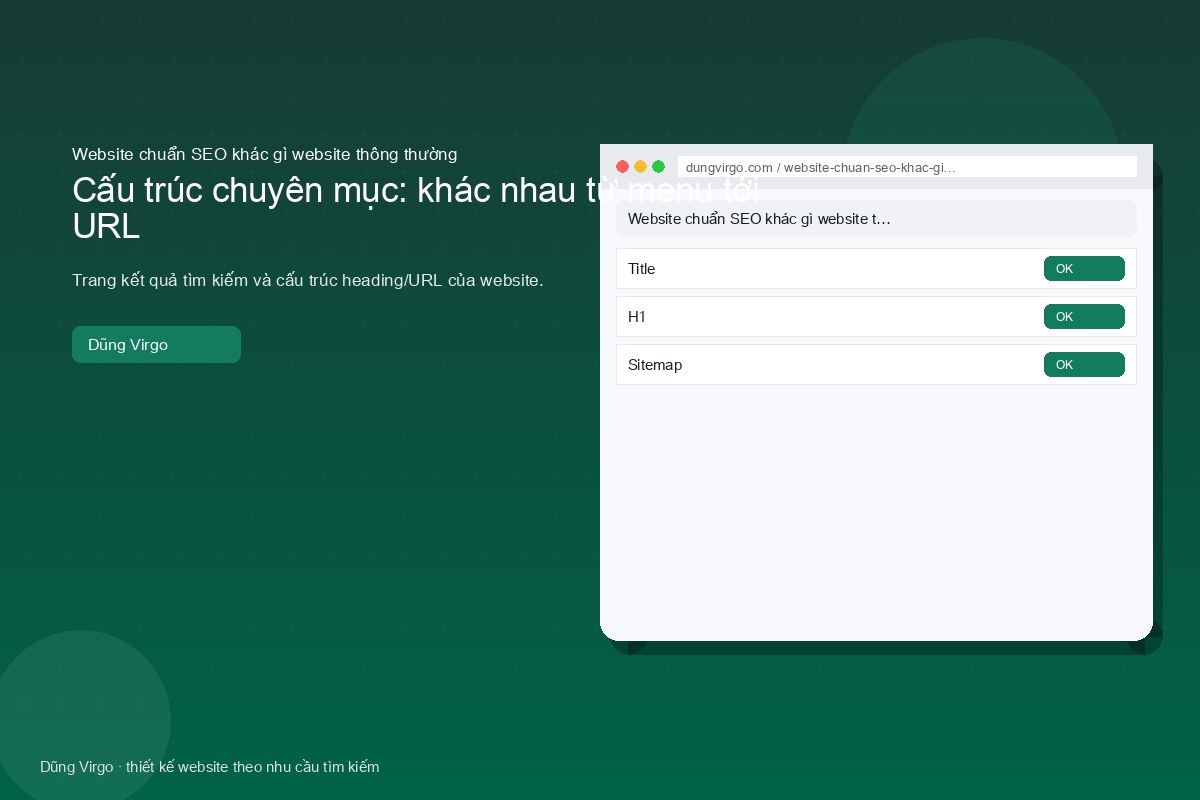
Task: Click the yellow minimize dot in mockup browser
Action: point(640,167)
